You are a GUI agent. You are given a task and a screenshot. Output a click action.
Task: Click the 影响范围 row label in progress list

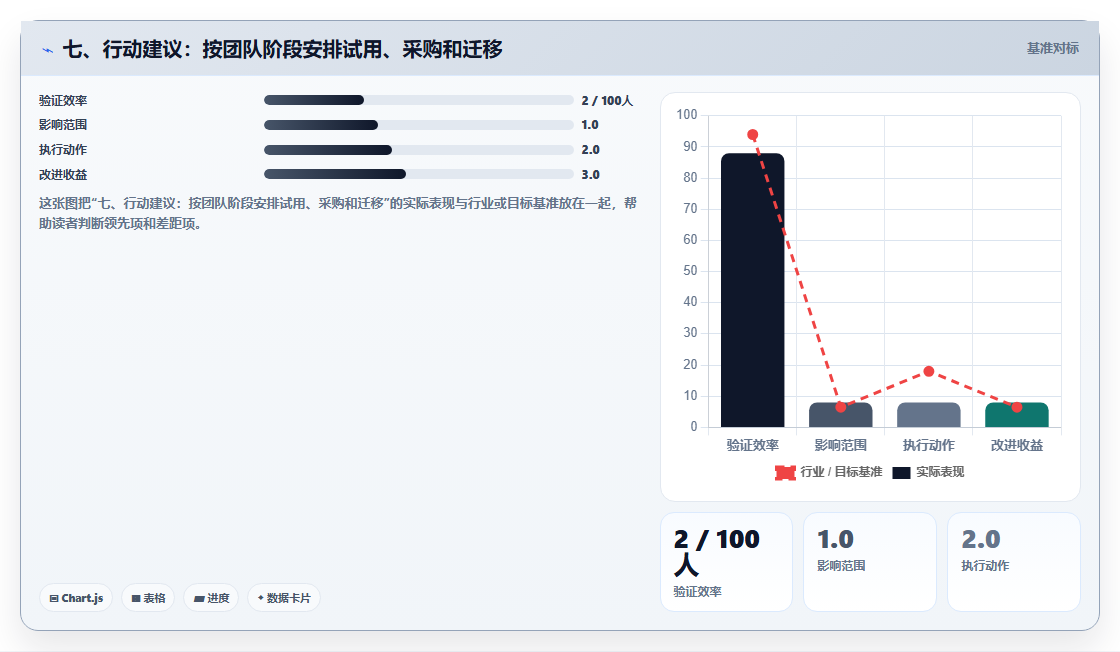(63, 125)
